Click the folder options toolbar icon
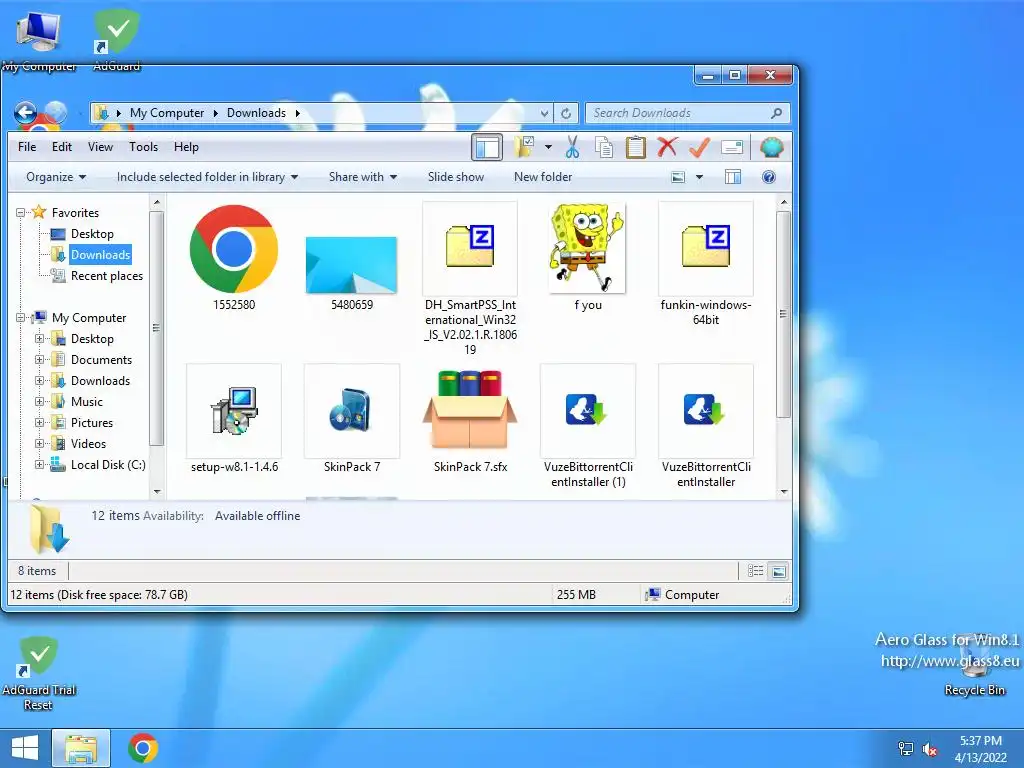Image resolution: width=1024 pixels, height=768 pixels. click(x=524, y=147)
